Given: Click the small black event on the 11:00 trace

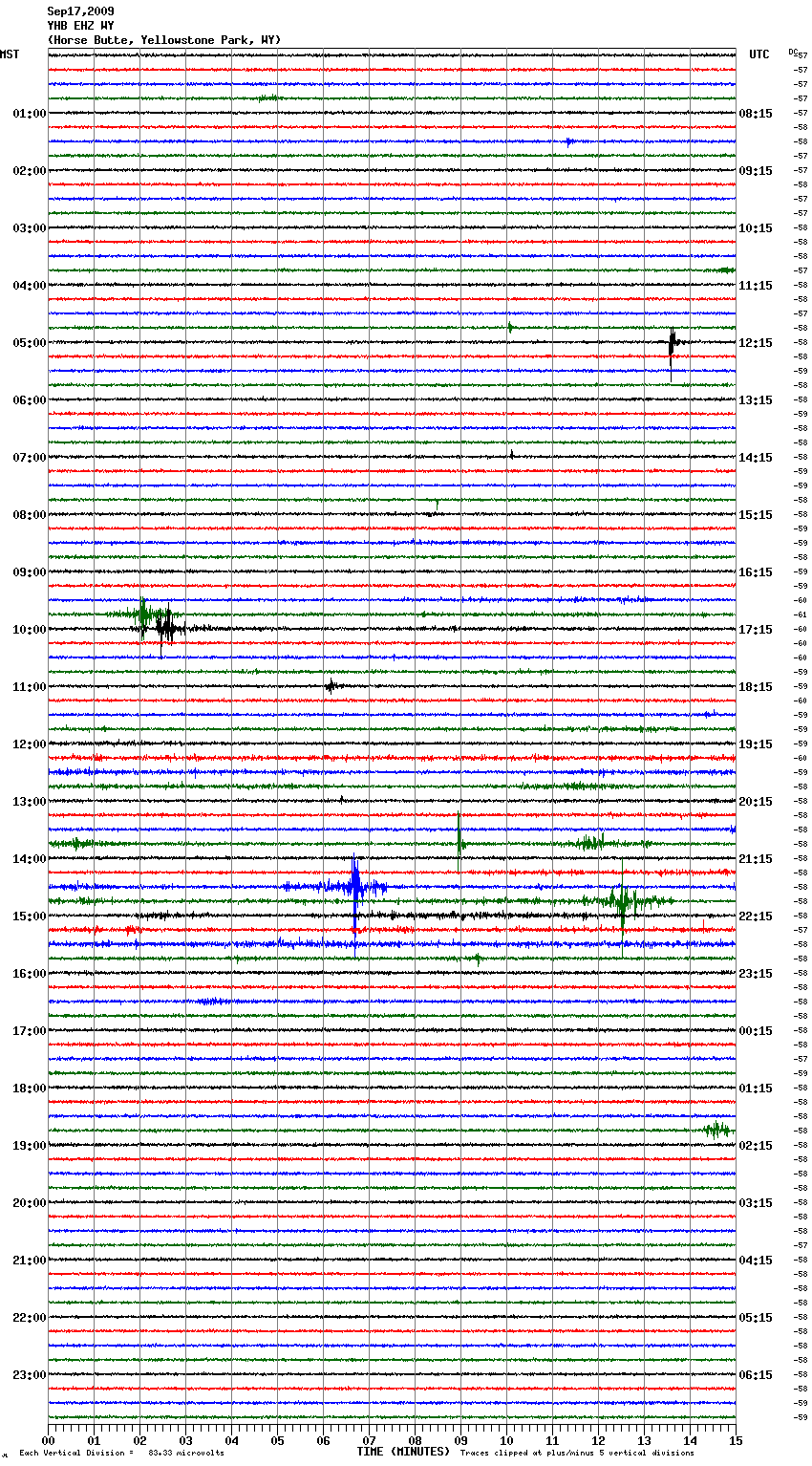Looking at the screenshot, I should coord(331,686).
